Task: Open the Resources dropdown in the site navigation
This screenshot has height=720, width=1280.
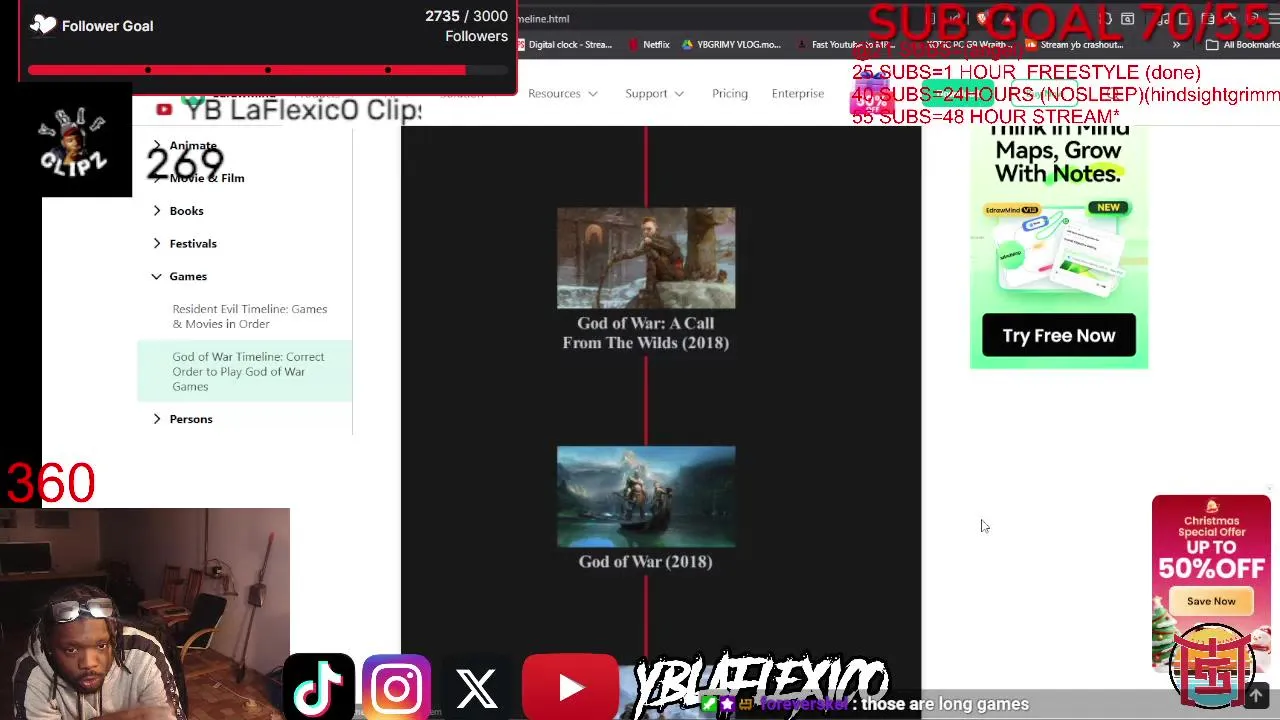Action: point(563,94)
